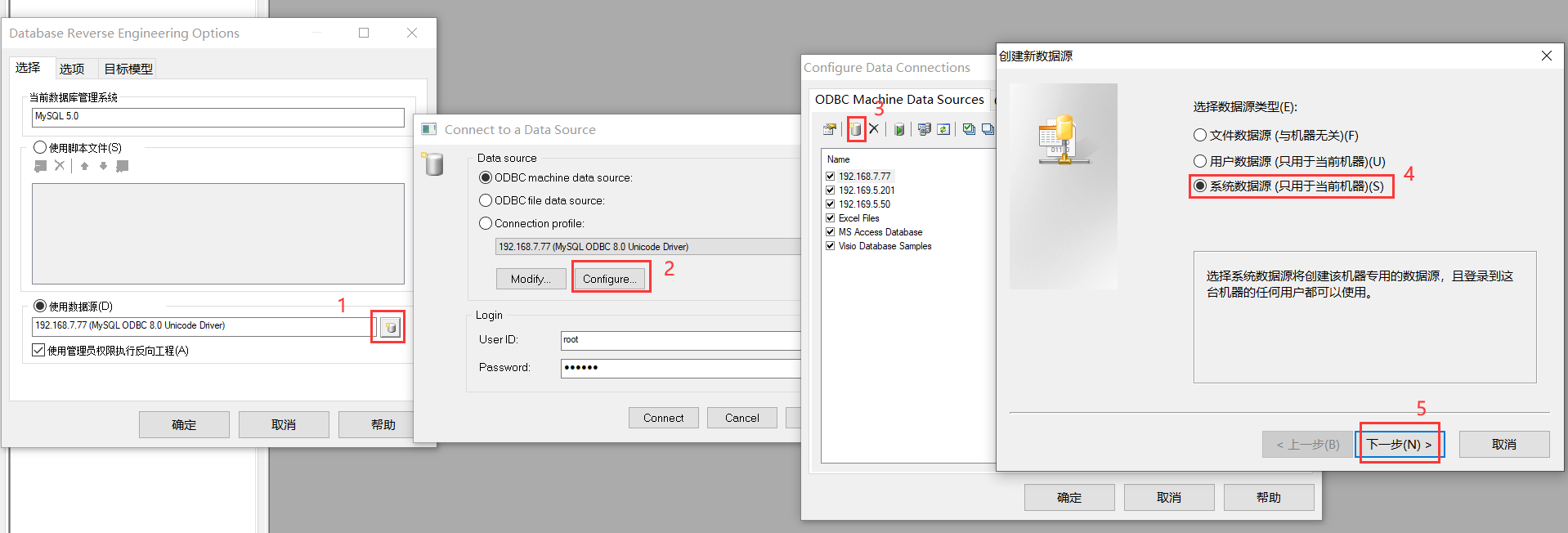1568x533 pixels.
Task: Toggle the Excel Files checkbox
Action: (831, 218)
